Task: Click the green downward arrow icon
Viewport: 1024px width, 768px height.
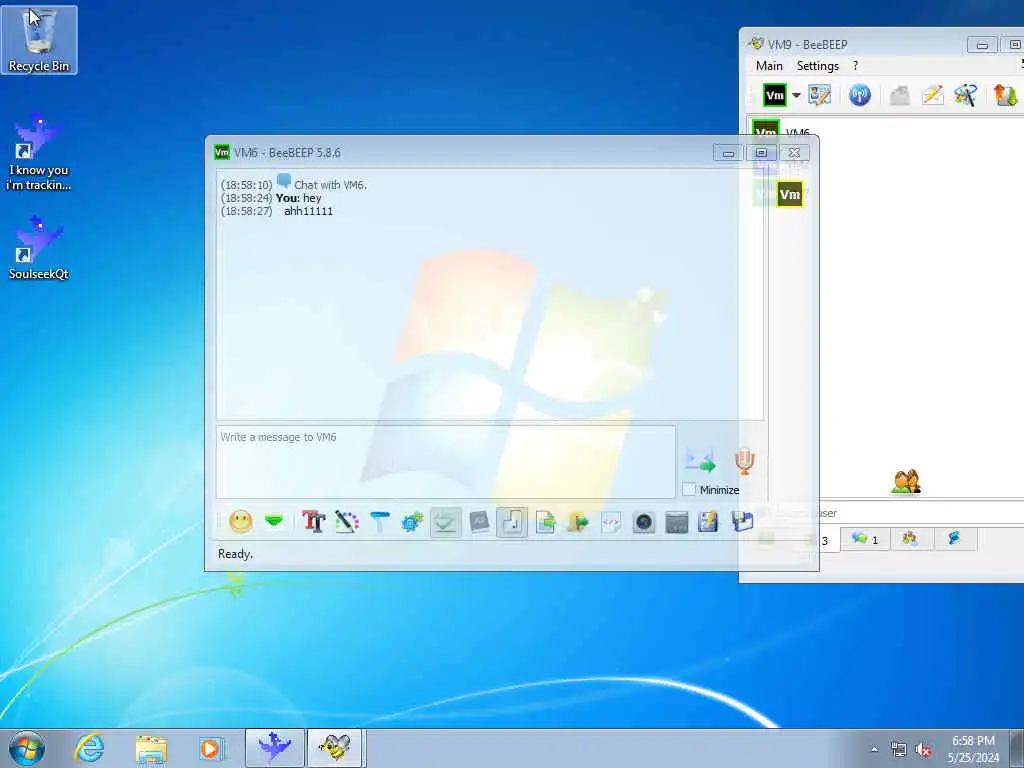Action: tap(274, 521)
